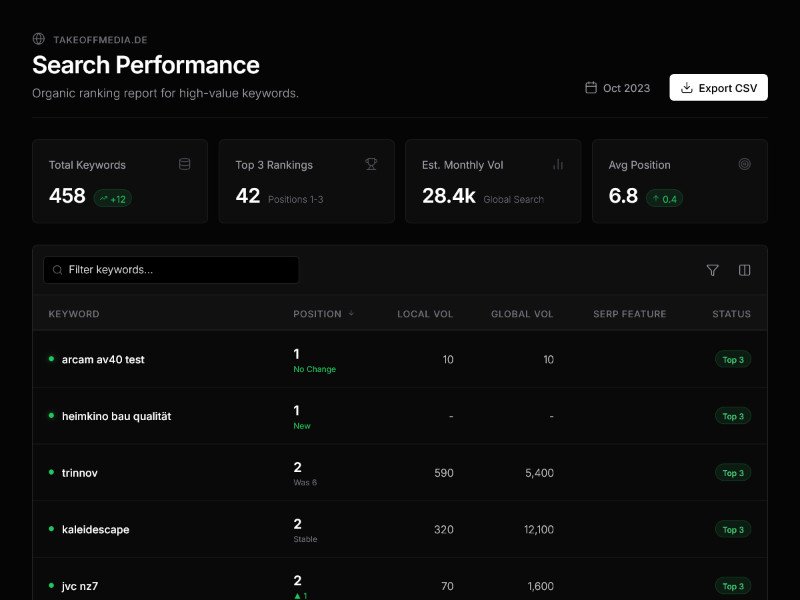Image resolution: width=800 pixels, height=600 pixels.
Task: Click the filter funnel icon
Action: tap(712, 270)
